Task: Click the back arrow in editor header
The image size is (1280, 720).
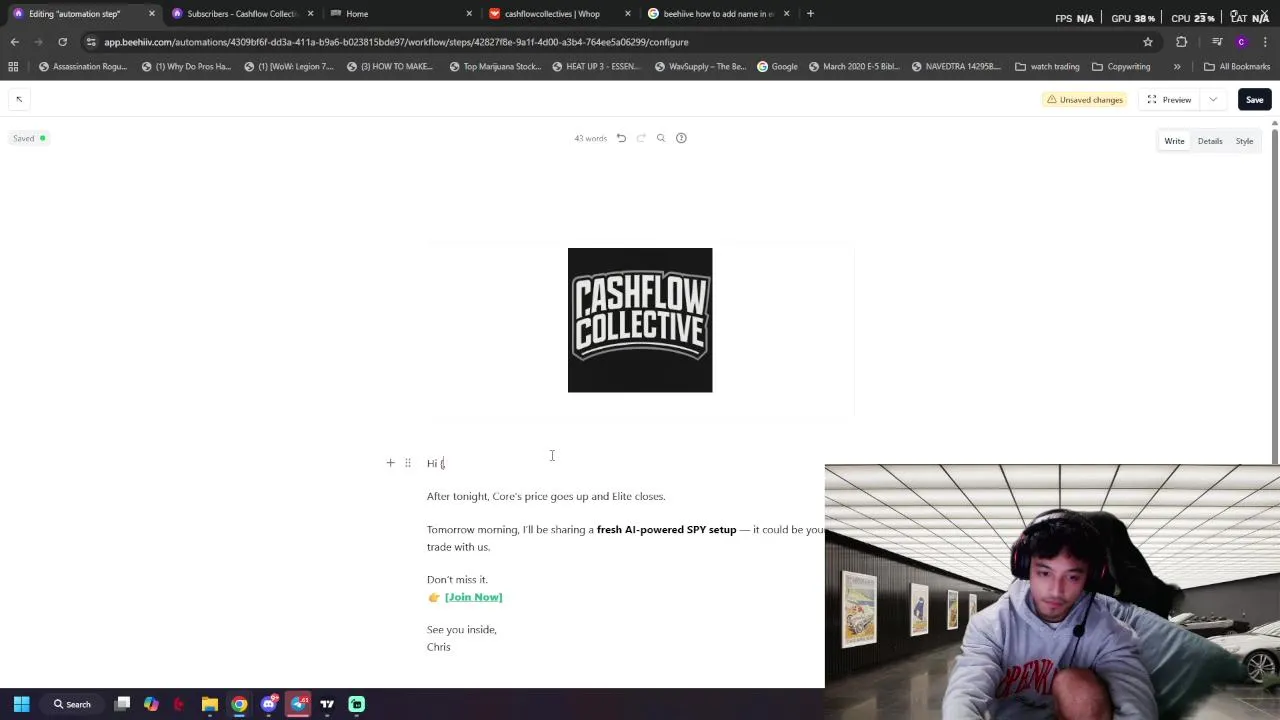Action: [19, 99]
